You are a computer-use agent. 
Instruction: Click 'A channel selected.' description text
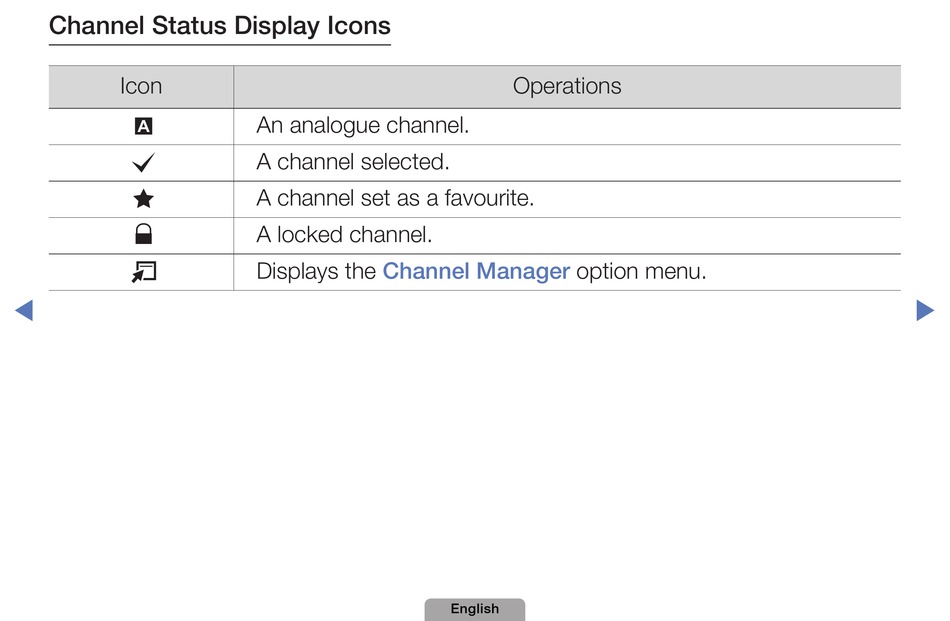353,162
